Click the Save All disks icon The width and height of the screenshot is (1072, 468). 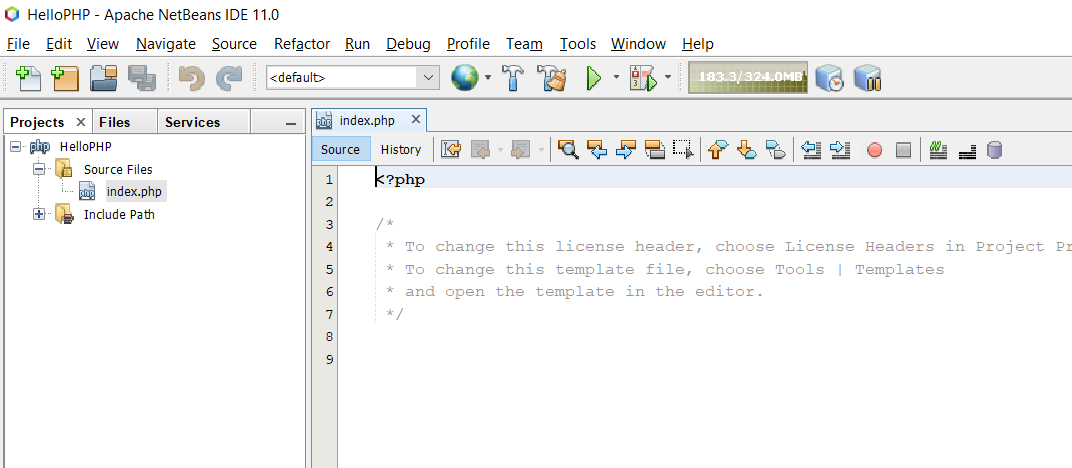[142, 78]
